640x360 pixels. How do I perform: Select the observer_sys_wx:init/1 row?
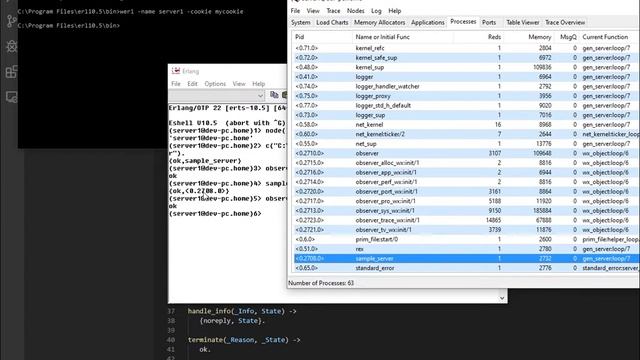click(466, 211)
